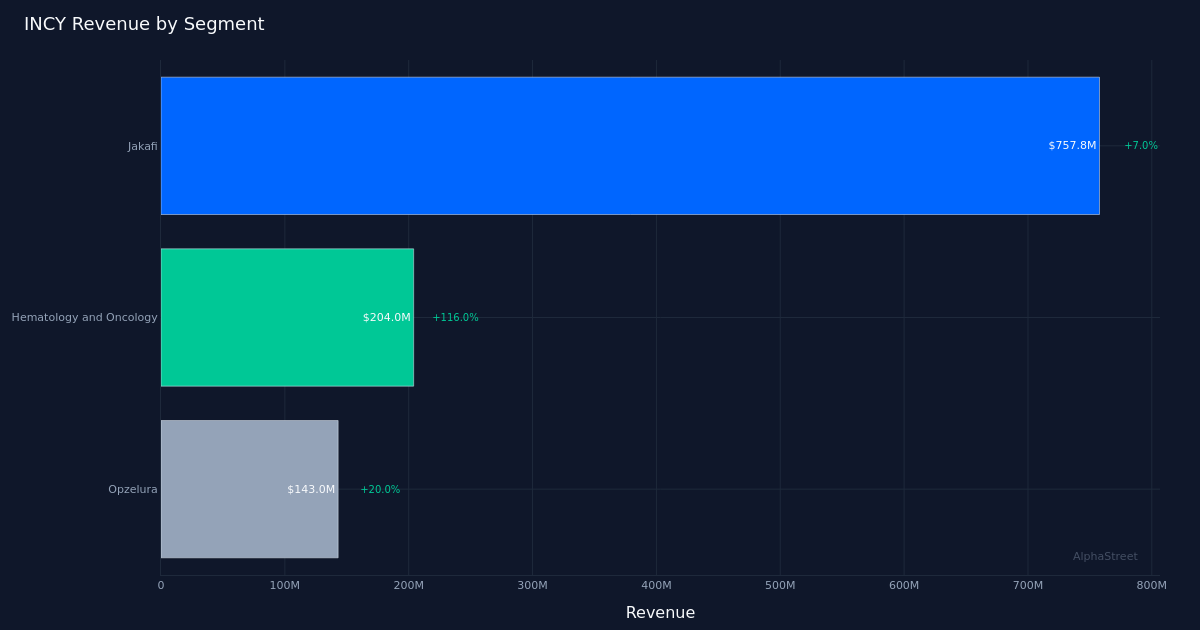Select the Opzelura axis label
1200x630 pixels.
pyautogui.click(x=133, y=489)
